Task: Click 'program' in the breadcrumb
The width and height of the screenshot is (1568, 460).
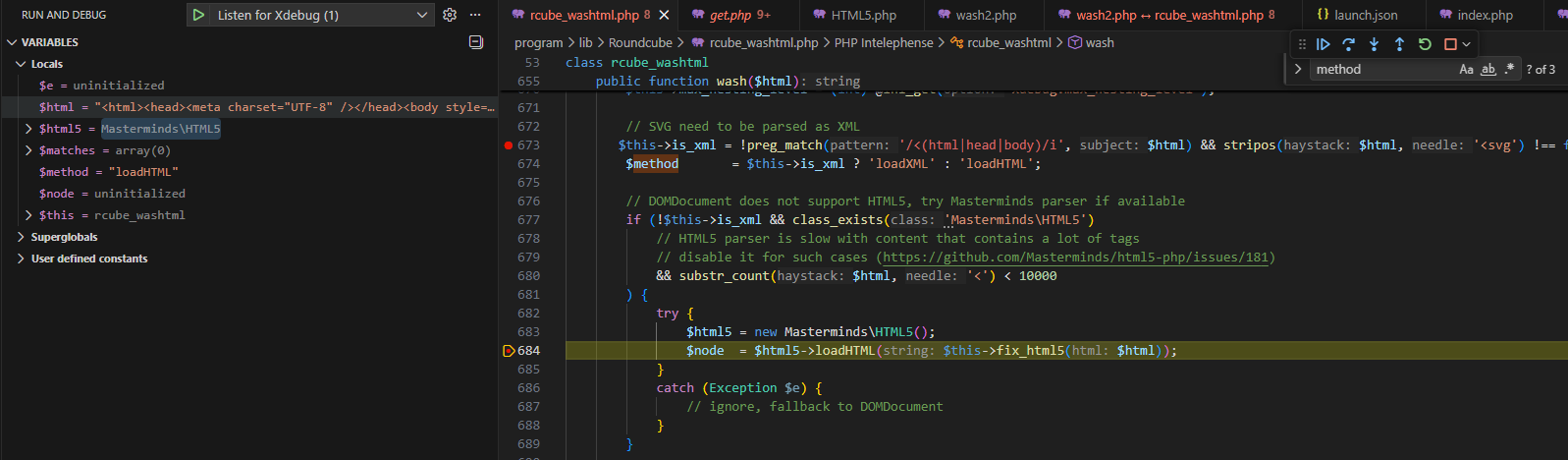Action: click(x=539, y=42)
